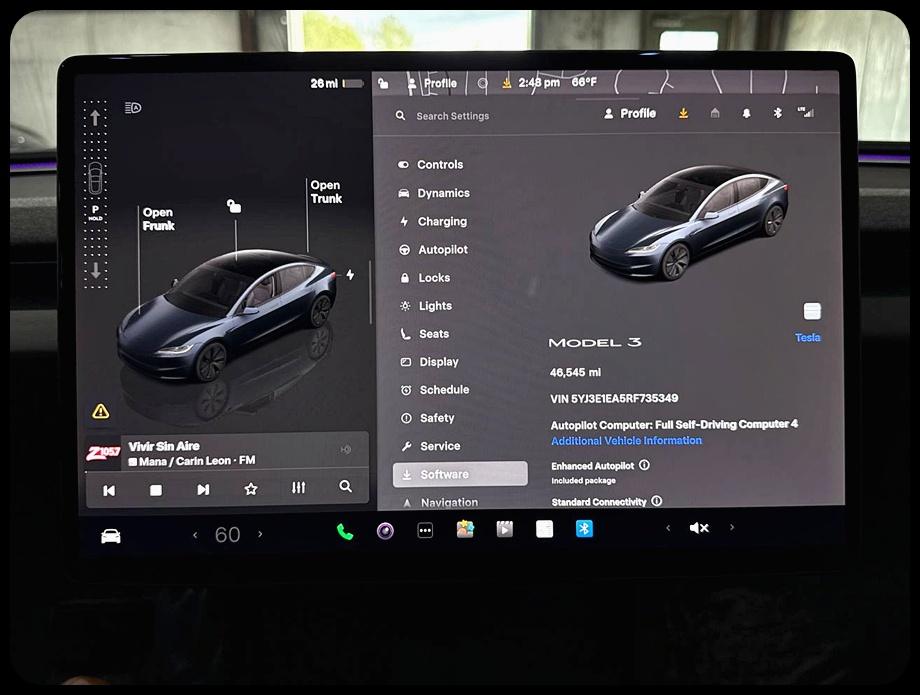Tap the software update download arrow icon
This screenshot has height=695, width=920.
(x=683, y=114)
